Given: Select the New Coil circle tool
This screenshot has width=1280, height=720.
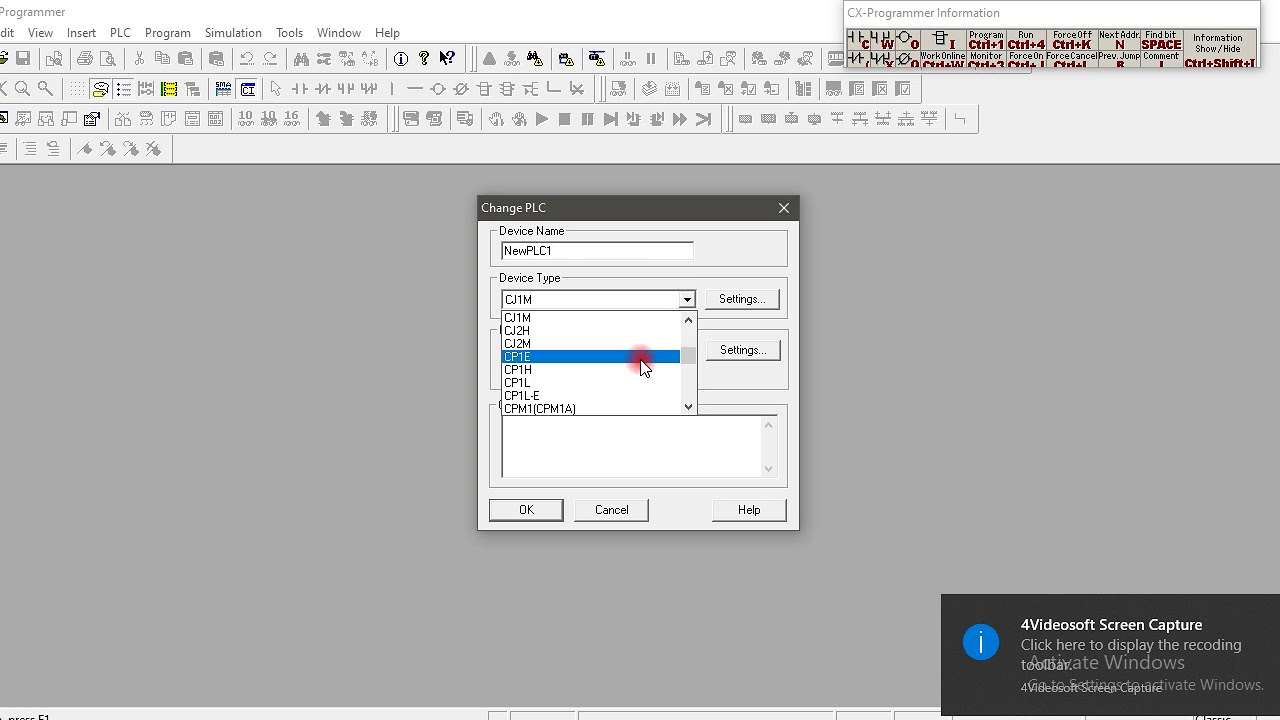Looking at the screenshot, I should click(x=438, y=89).
